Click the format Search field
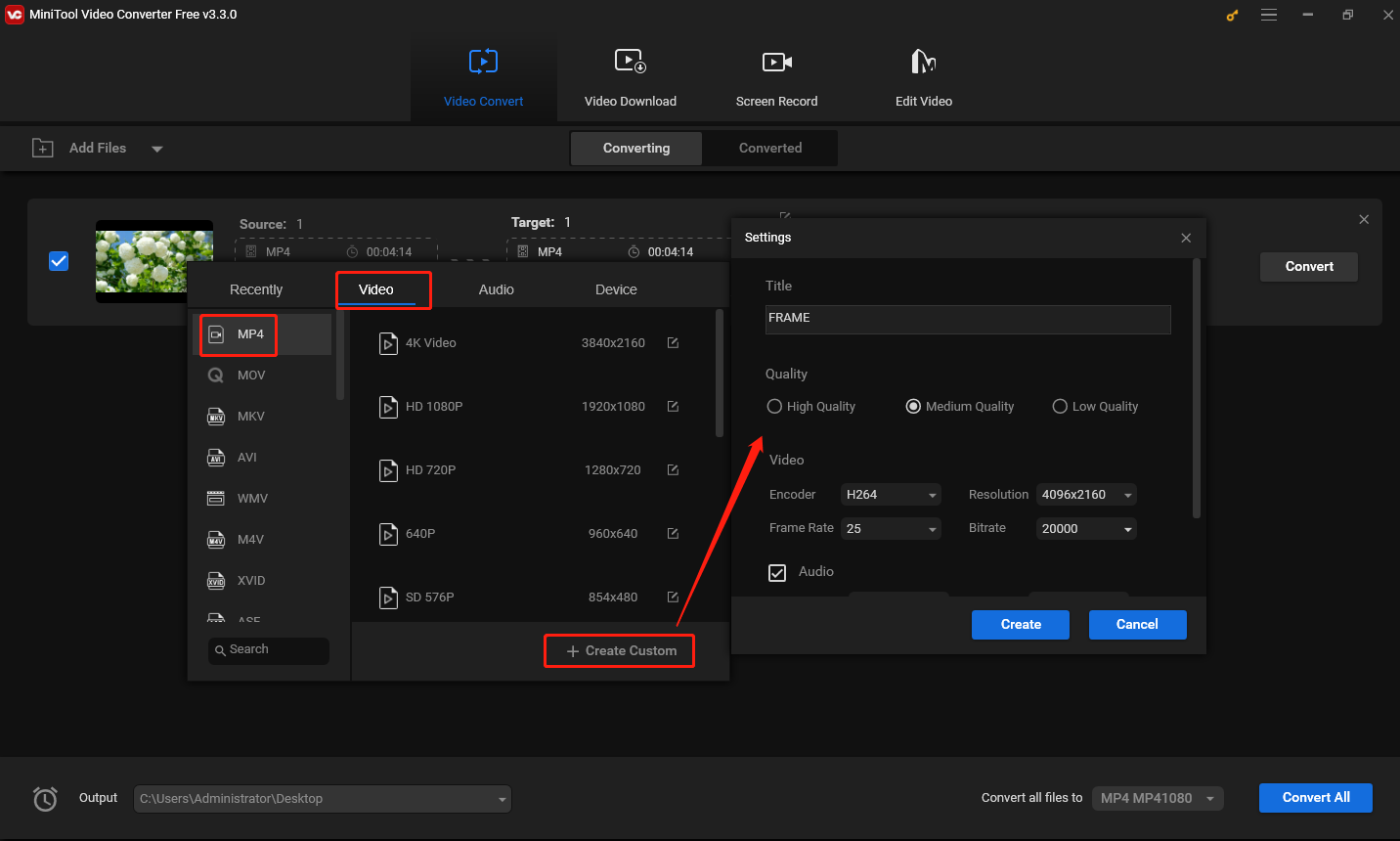1400x841 pixels. tap(269, 650)
